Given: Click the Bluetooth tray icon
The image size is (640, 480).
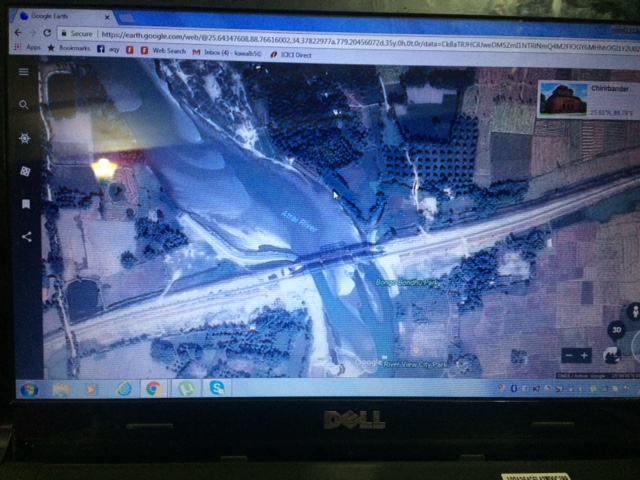Looking at the screenshot, I should pyautogui.click(x=514, y=388).
